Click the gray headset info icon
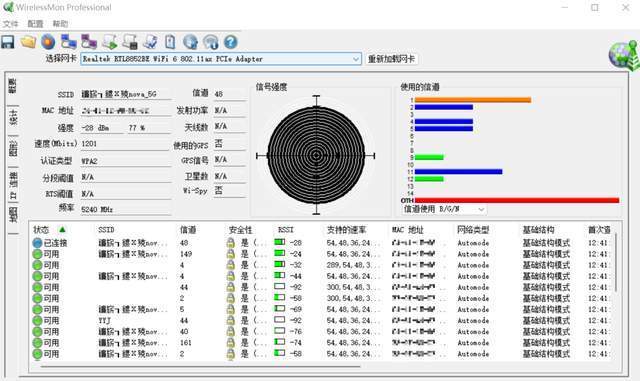Image resolution: width=640 pixels, height=381 pixels. (x=211, y=42)
